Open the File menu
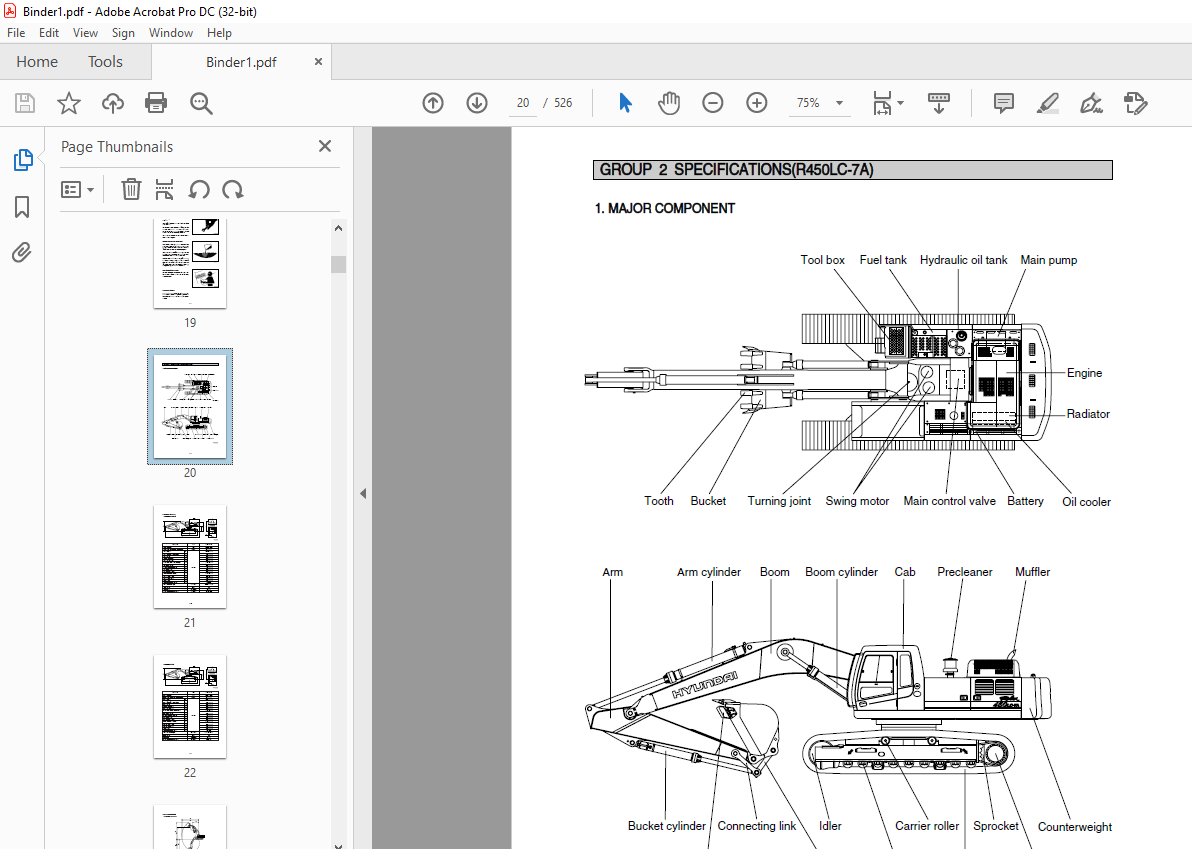 (x=16, y=33)
